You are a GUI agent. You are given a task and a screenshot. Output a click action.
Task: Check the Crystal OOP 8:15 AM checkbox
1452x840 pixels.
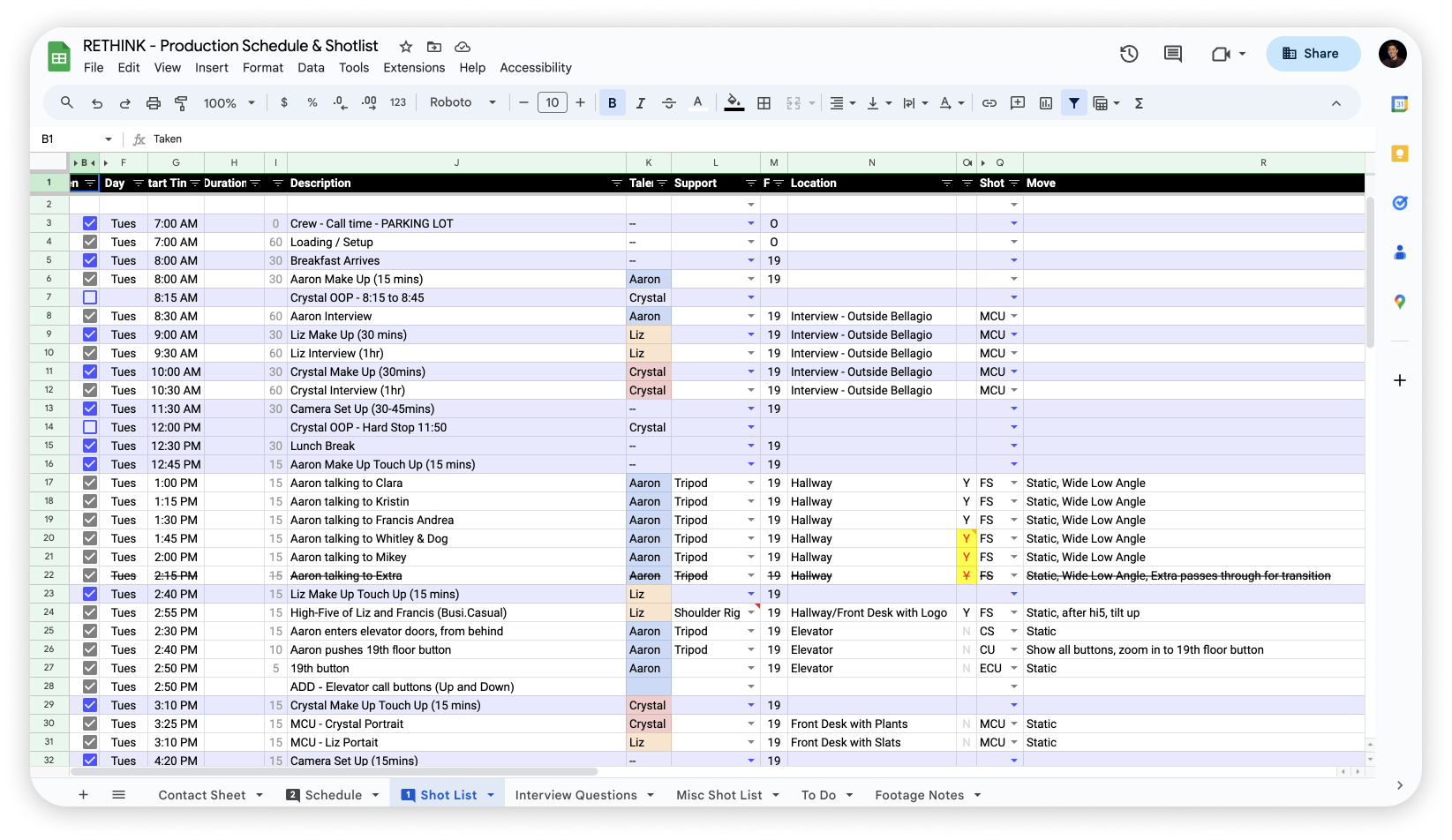90,297
